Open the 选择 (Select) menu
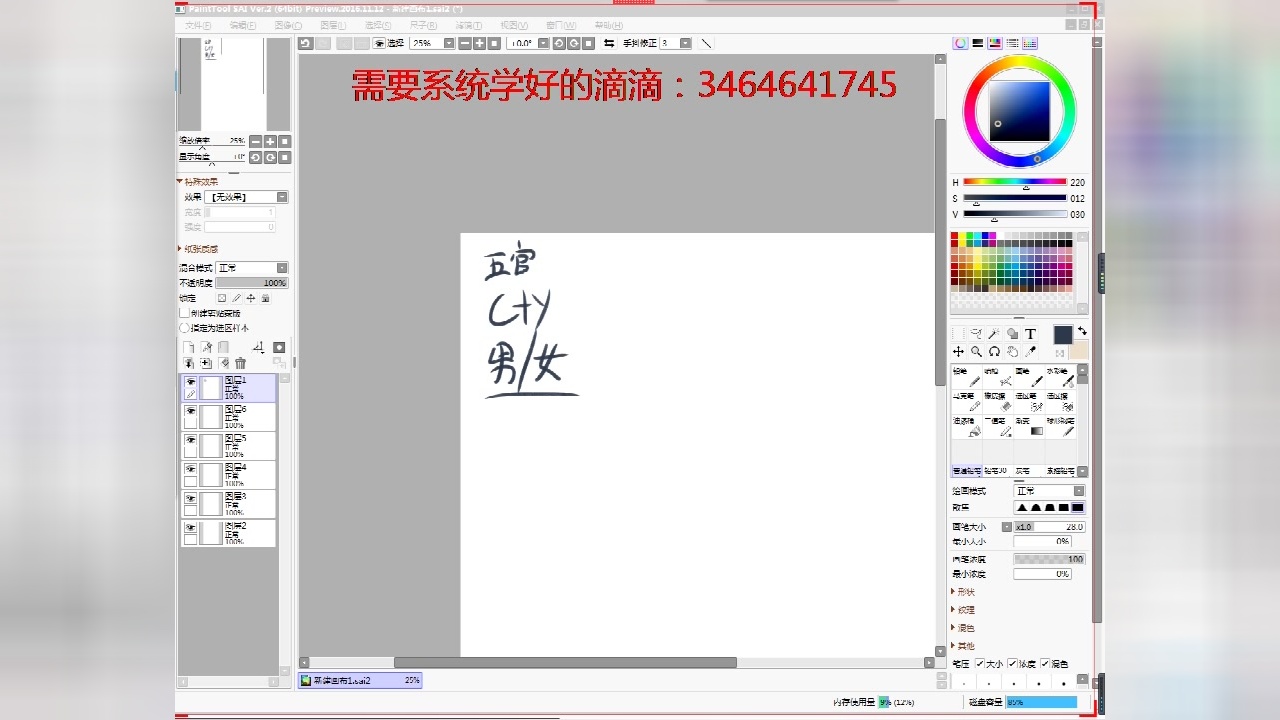 click(377, 25)
